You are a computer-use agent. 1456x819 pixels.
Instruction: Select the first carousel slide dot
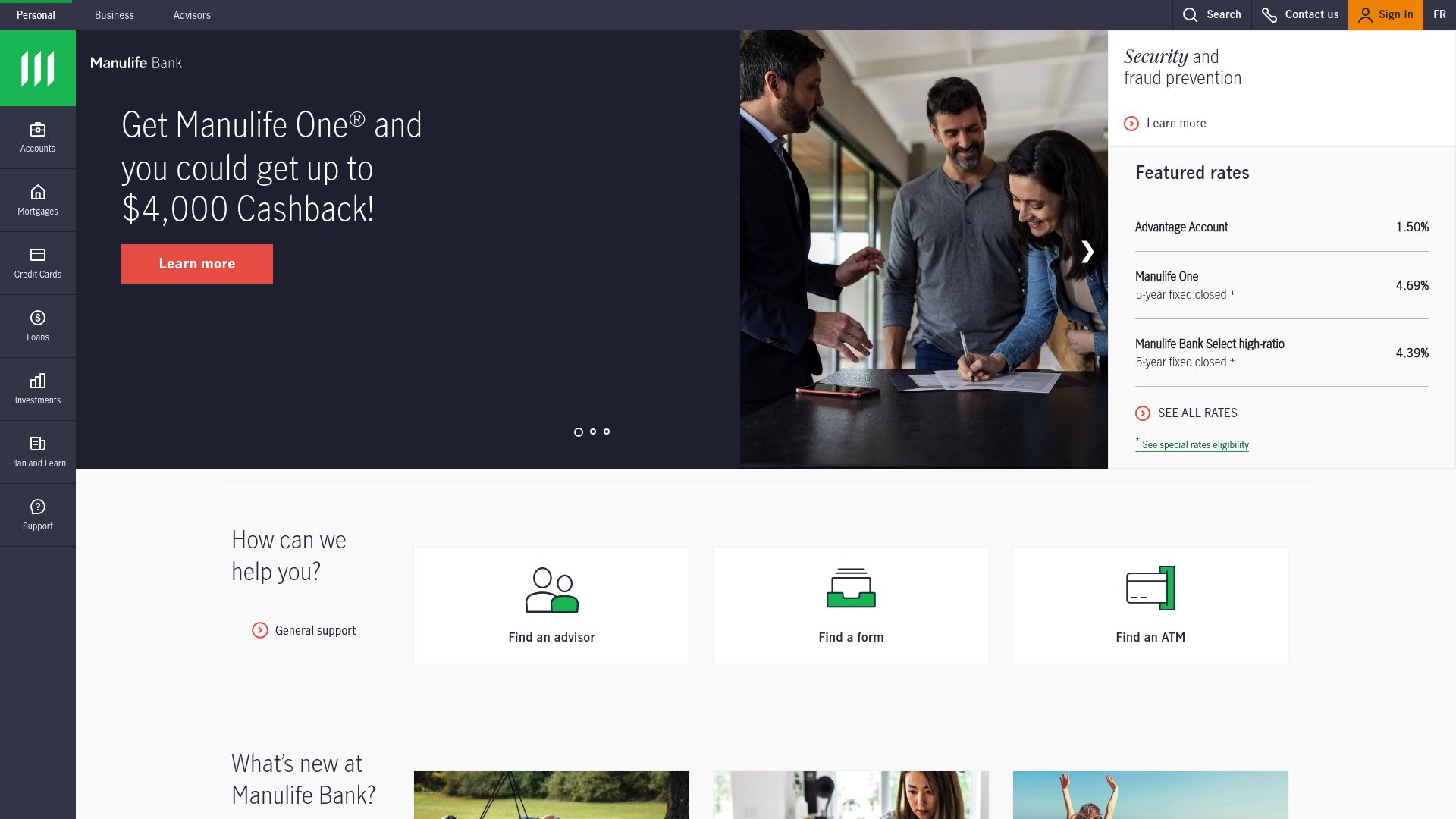click(579, 432)
